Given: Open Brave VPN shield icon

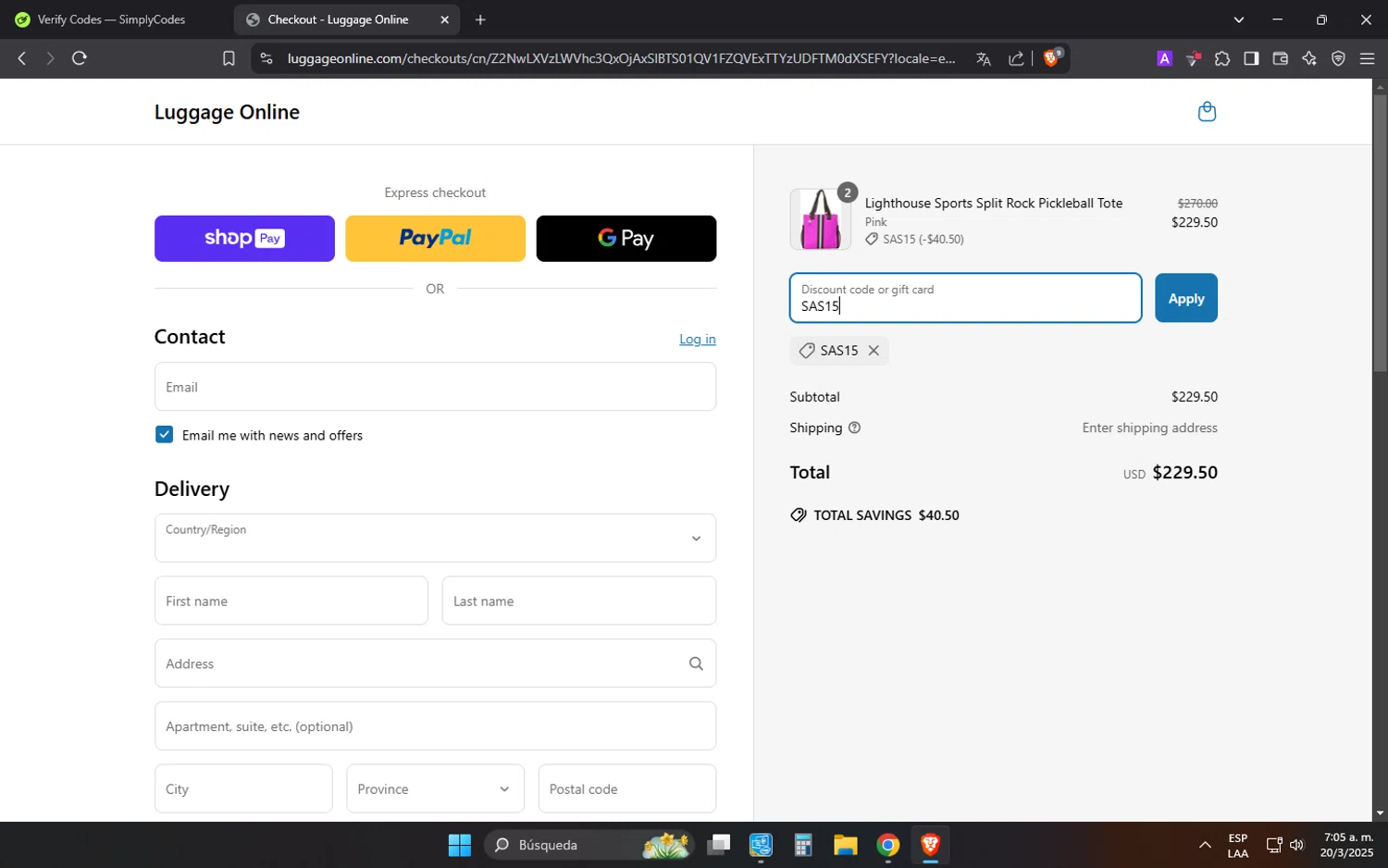Looking at the screenshot, I should tap(1338, 58).
